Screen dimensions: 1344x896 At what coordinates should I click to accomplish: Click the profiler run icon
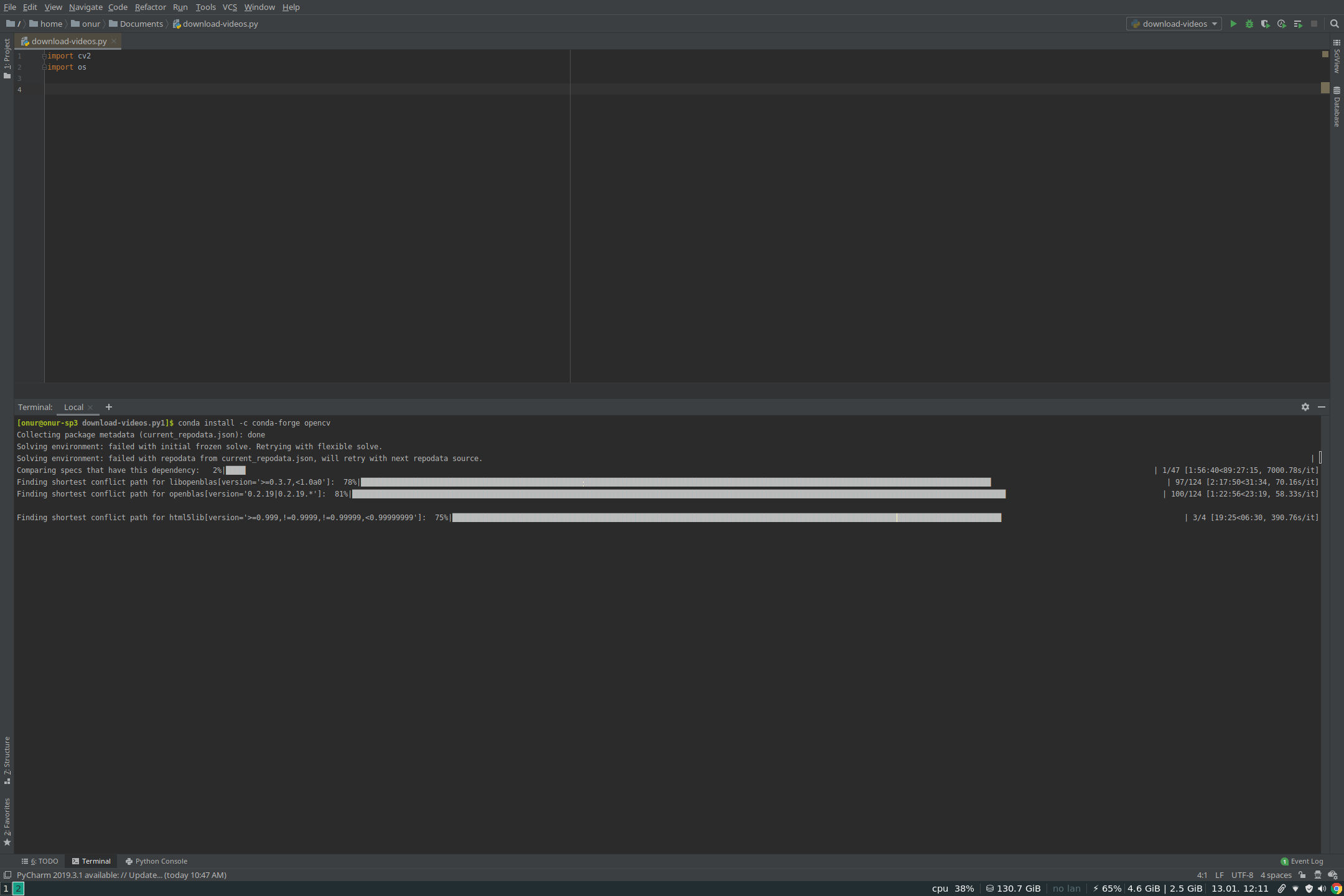(x=1282, y=24)
